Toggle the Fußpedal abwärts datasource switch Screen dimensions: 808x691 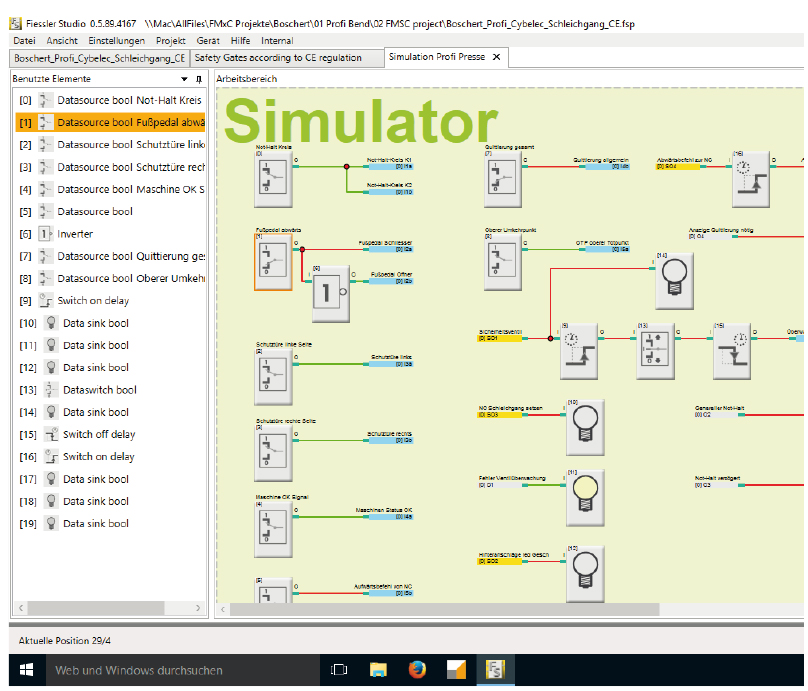pyautogui.click(x=273, y=263)
